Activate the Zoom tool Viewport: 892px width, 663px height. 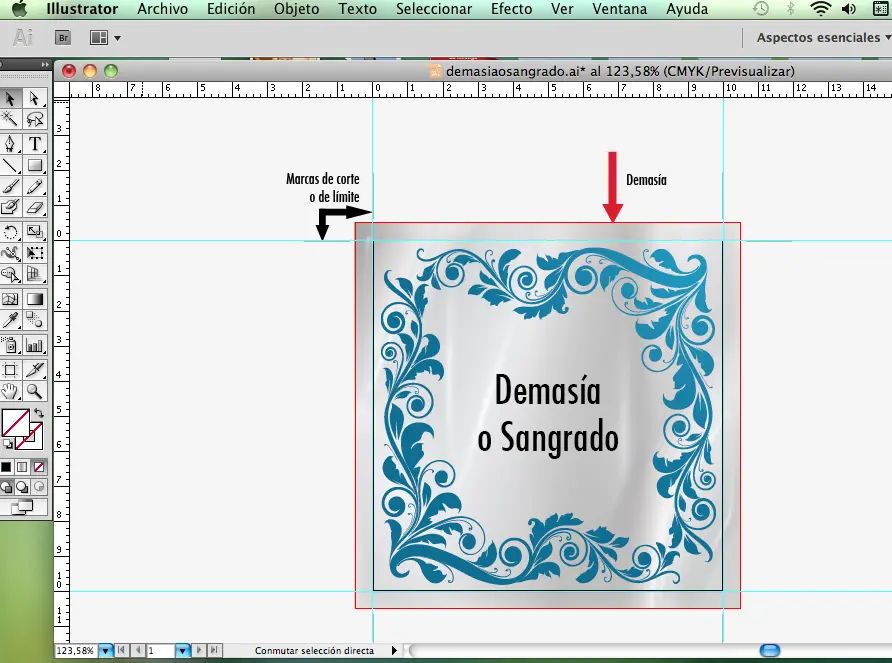coord(34,391)
